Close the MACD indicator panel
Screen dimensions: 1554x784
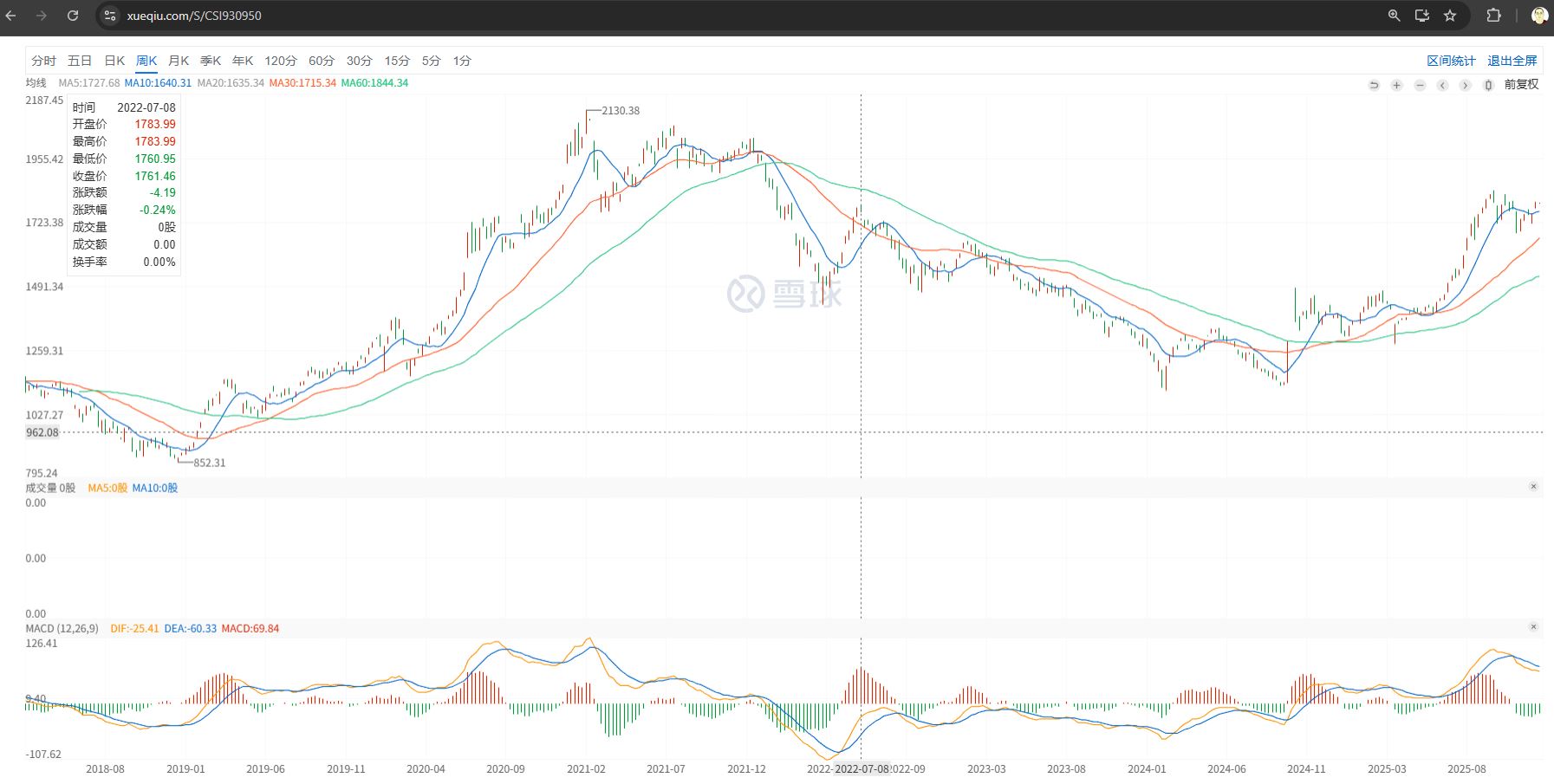click(x=1533, y=627)
